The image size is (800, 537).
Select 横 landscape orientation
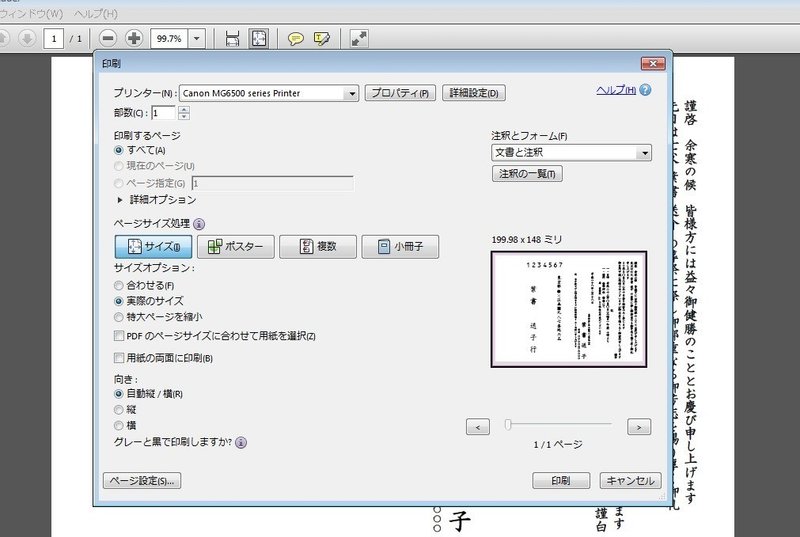click(119, 425)
